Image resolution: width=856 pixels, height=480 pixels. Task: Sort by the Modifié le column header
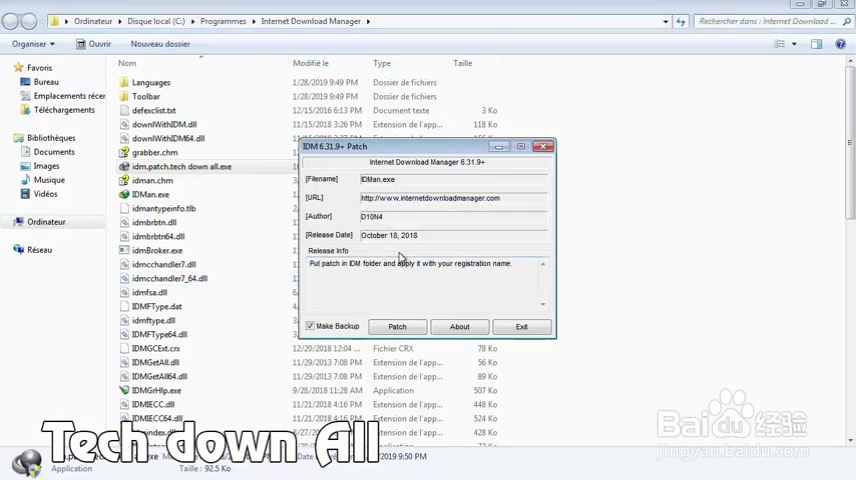tap(311, 63)
